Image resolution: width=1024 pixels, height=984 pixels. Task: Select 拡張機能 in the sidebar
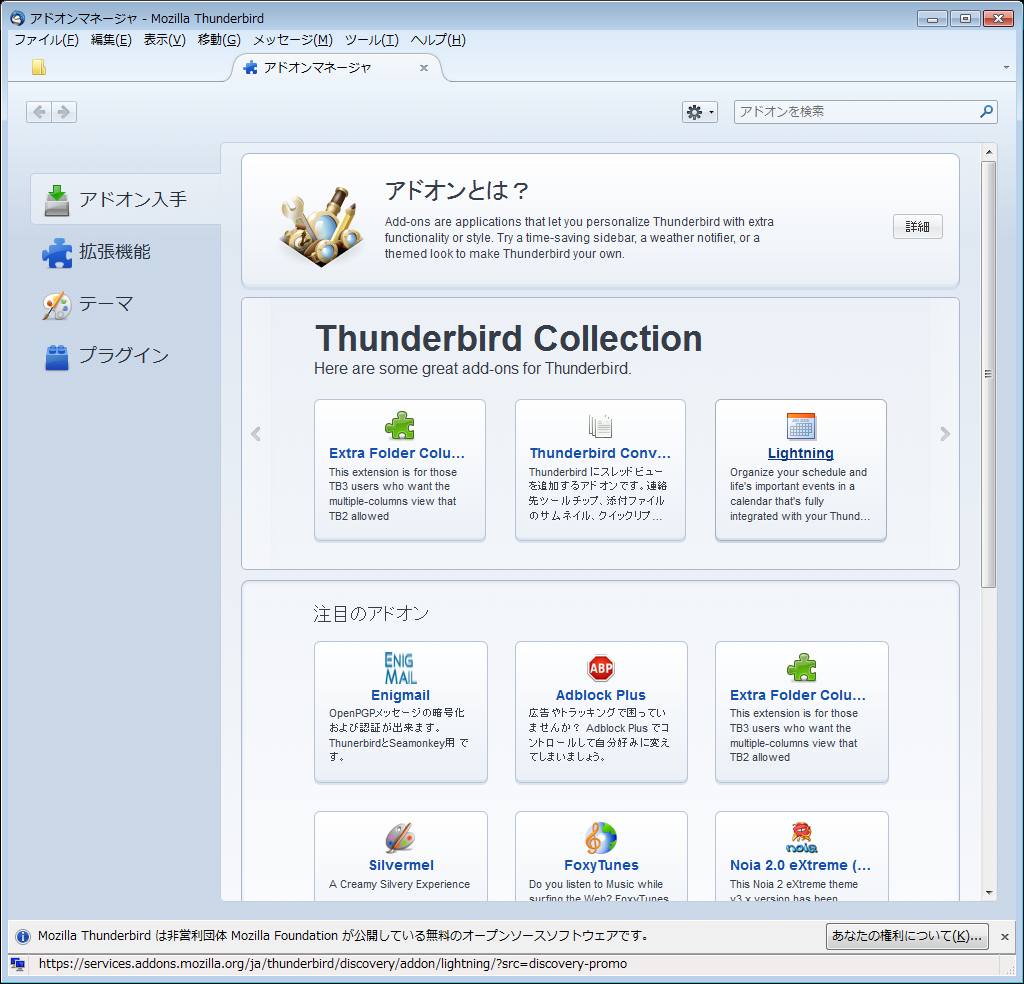click(x=114, y=252)
